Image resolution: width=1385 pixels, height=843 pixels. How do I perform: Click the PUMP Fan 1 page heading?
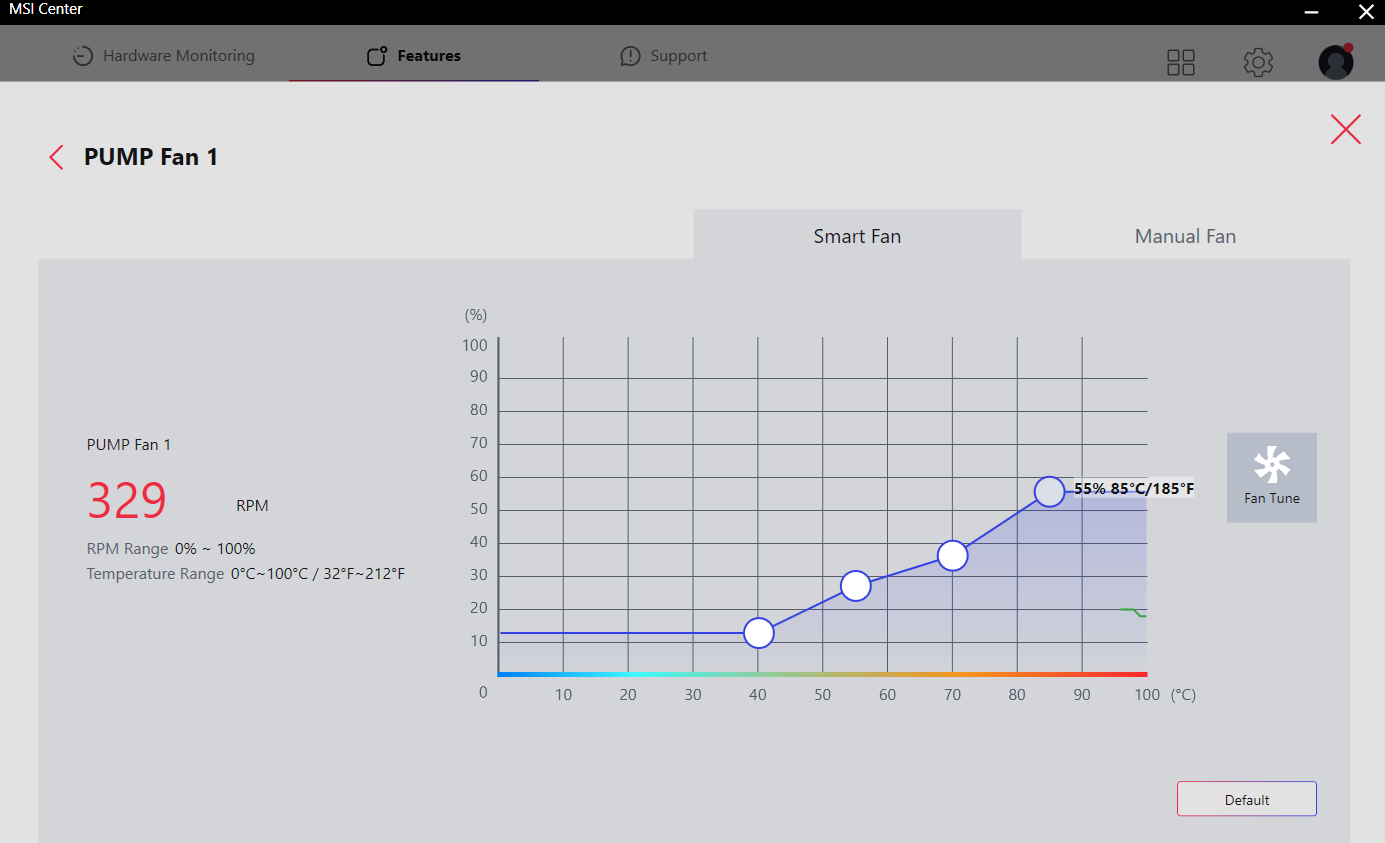coord(151,157)
